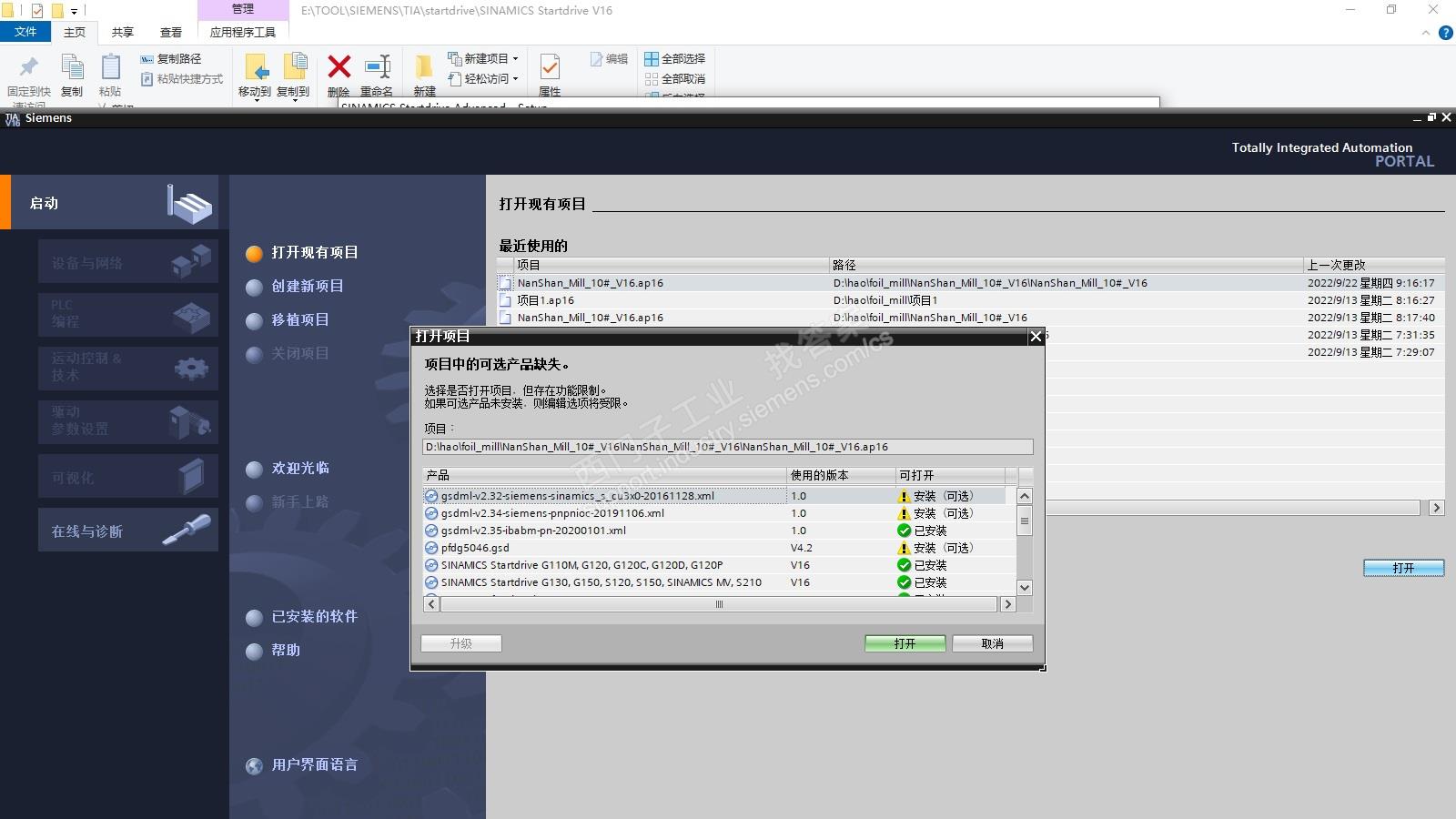This screenshot has width=1456, height=819.
Task: Click the product list scroll right arrow
Action: pos(1007,604)
